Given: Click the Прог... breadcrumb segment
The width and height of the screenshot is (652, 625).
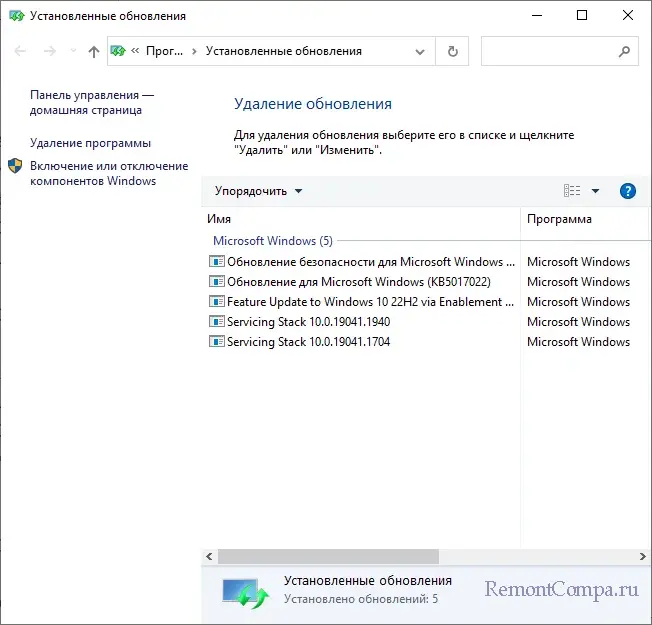Looking at the screenshot, I should coord(164,51).
